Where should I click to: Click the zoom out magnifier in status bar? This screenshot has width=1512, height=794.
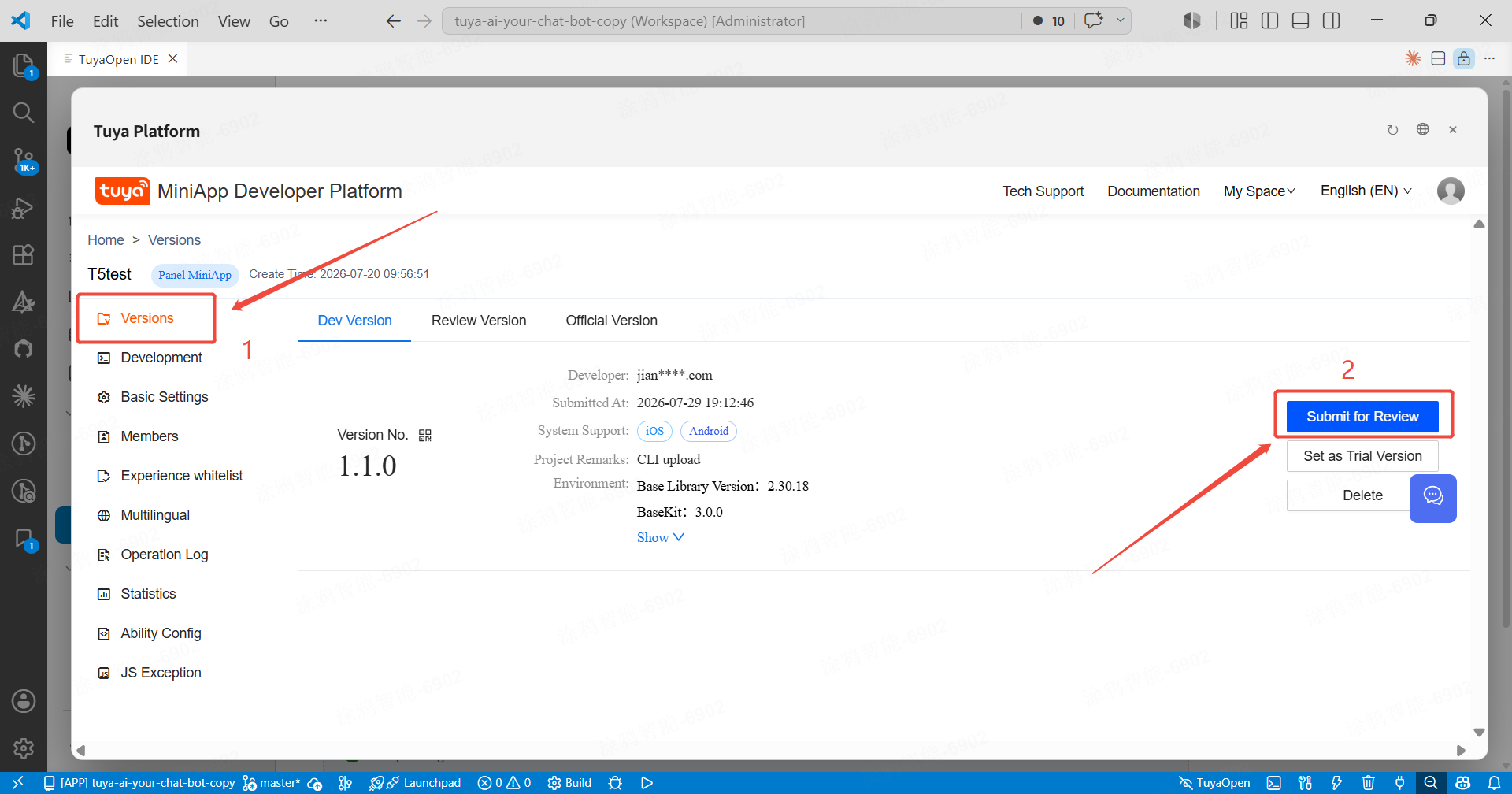[1431, 782]
